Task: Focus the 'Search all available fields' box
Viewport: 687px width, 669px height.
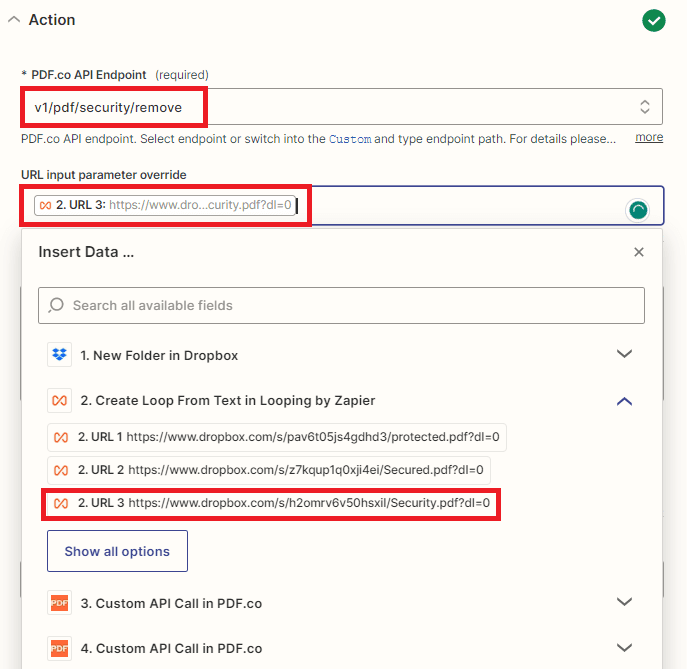Action: (341, 305)
